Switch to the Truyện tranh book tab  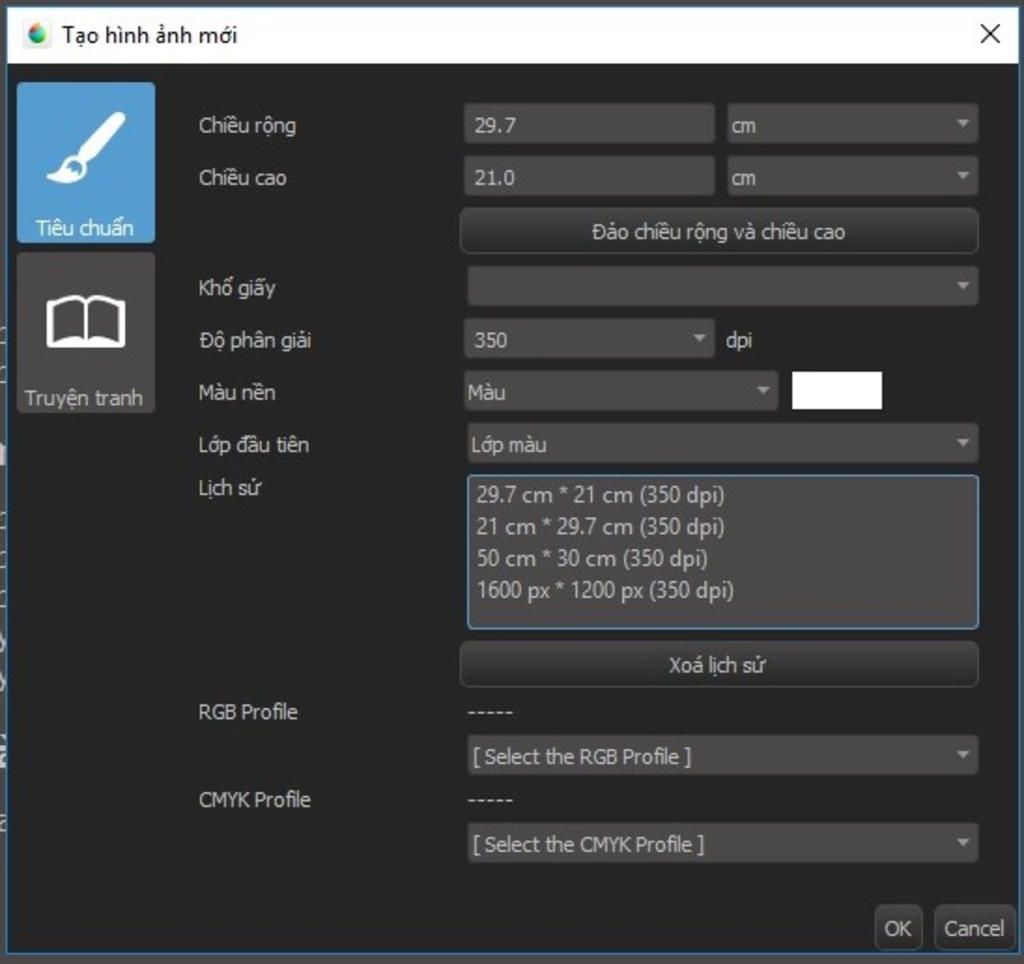coord(86,333)
